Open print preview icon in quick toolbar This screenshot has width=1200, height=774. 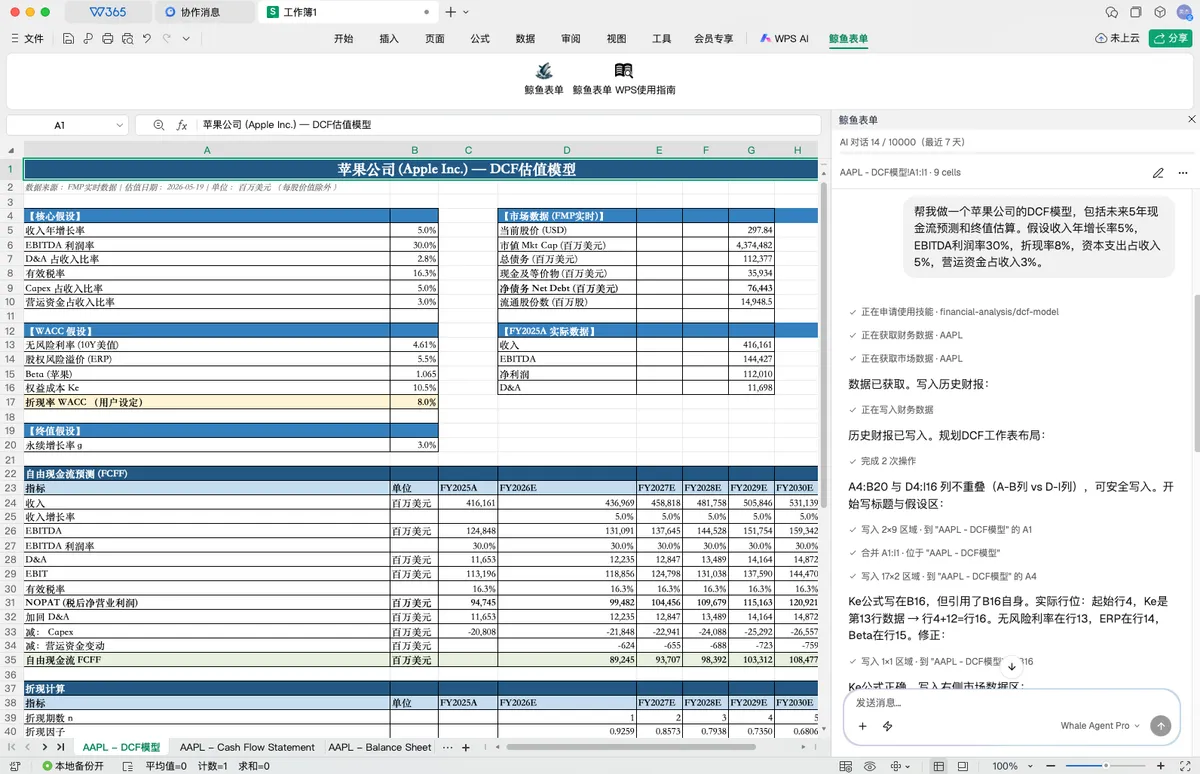pos(127,39)
